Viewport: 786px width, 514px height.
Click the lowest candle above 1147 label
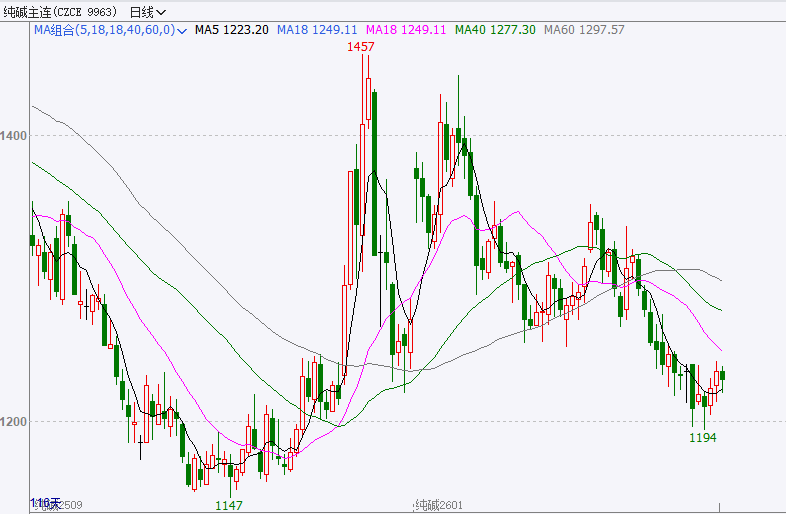[x=232, y=470]
